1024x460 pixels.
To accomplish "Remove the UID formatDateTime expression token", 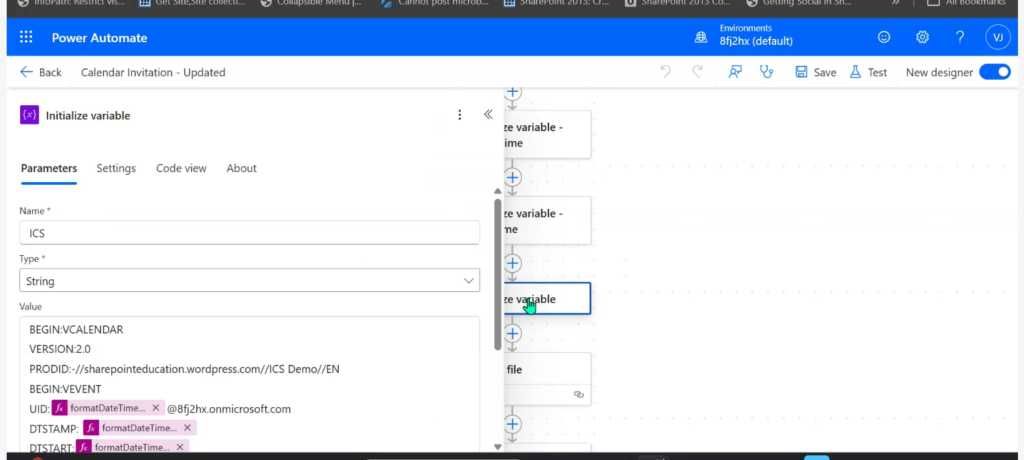I will [x=155, y=408].
